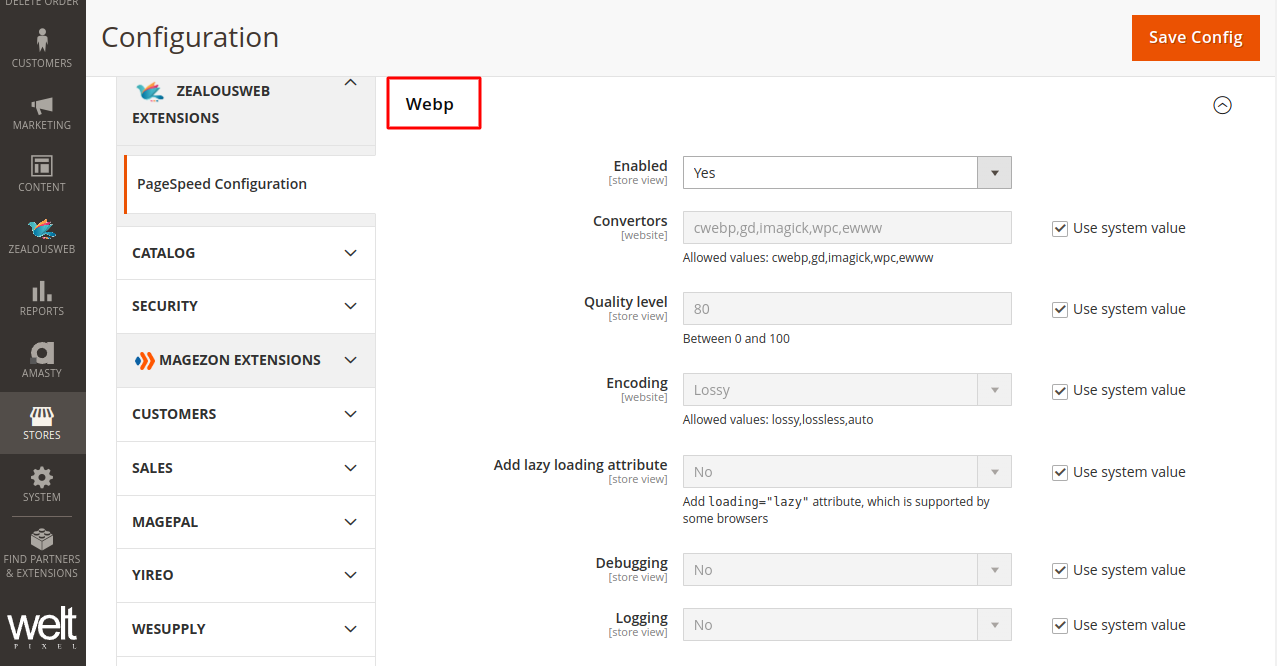Expand the Security config tab
Screen dimensions: 1277x666
[245, 306]
